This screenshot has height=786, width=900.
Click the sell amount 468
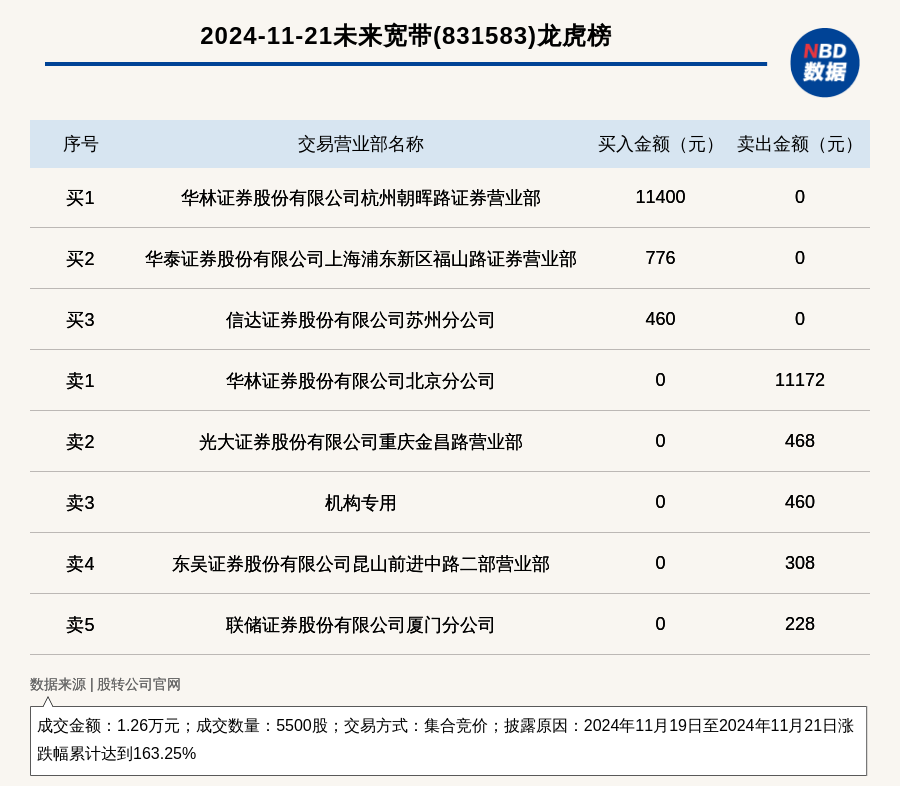[x=800, y=440]
